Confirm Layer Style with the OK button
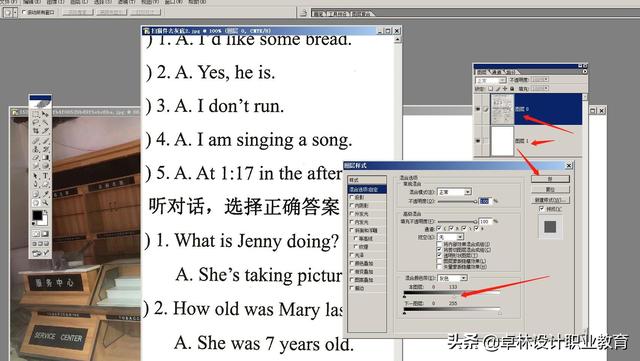 point(550,179)
